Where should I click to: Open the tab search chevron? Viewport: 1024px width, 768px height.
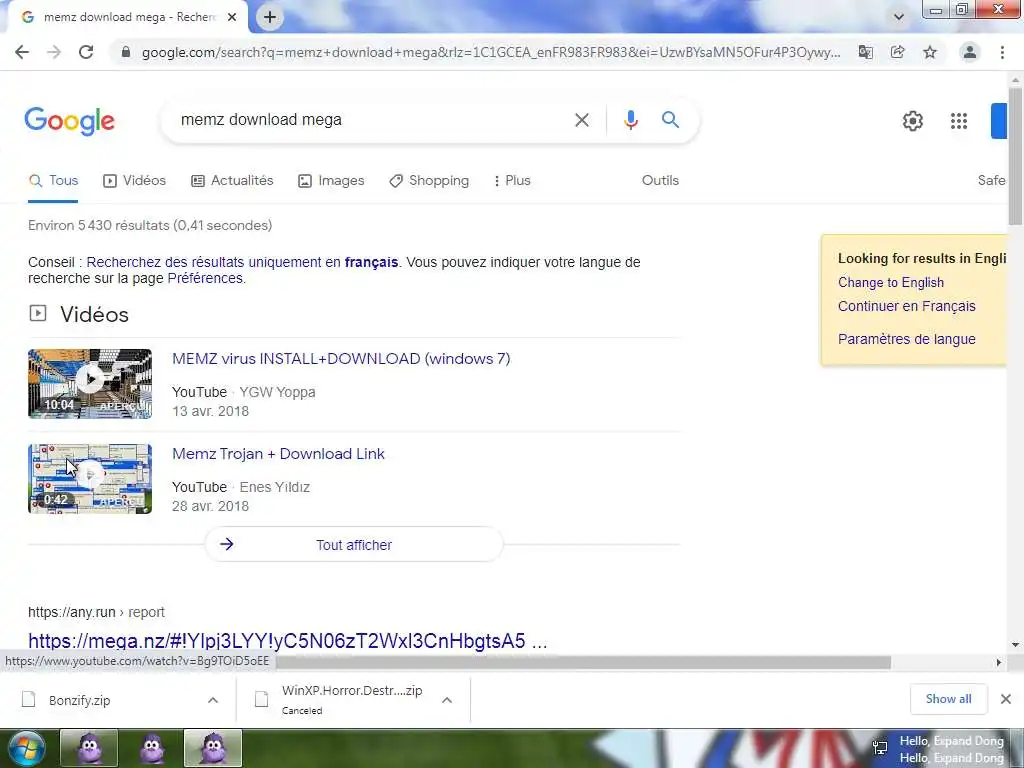click(899, 17)
